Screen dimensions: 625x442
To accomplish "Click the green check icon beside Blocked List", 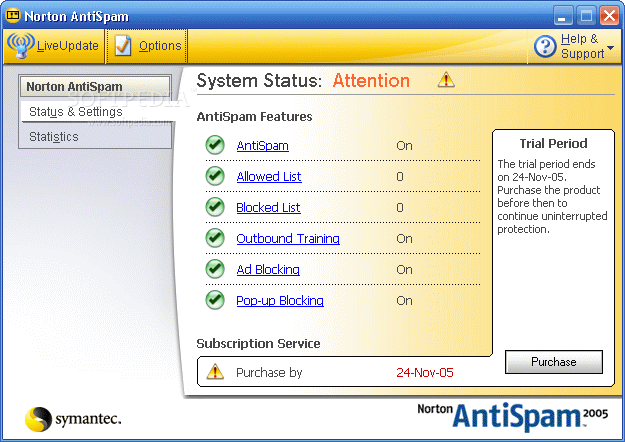I will coord(215,207).
